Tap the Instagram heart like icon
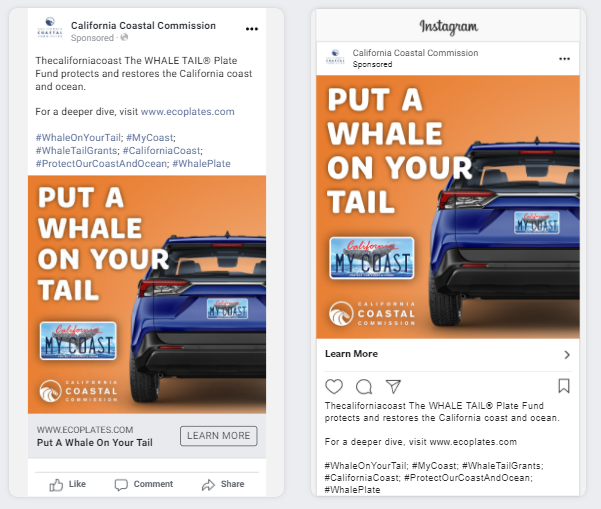Viewport: 601px width, 509px height. (334, 386)
